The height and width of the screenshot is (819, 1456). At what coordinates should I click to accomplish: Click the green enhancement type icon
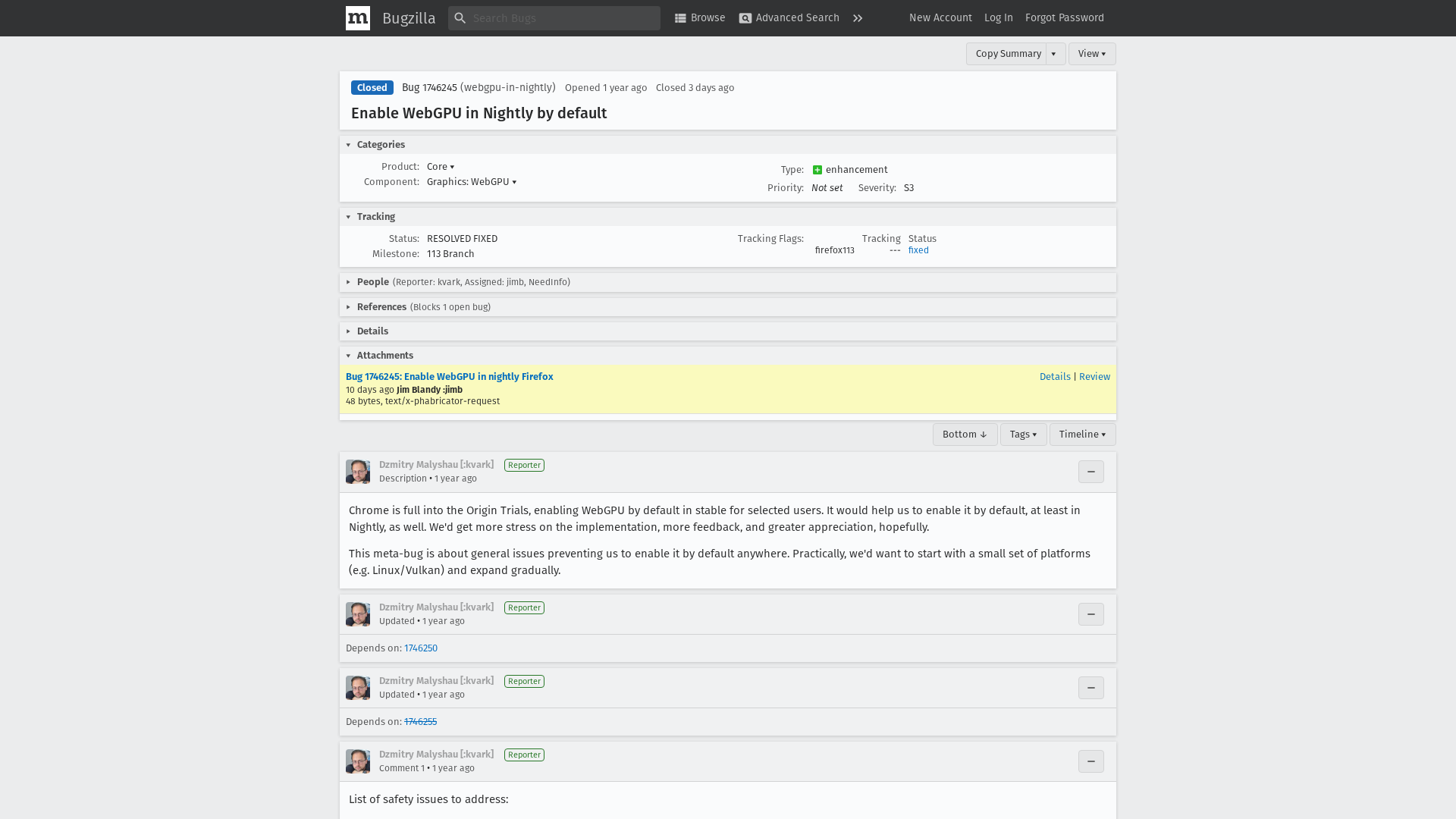817,170
